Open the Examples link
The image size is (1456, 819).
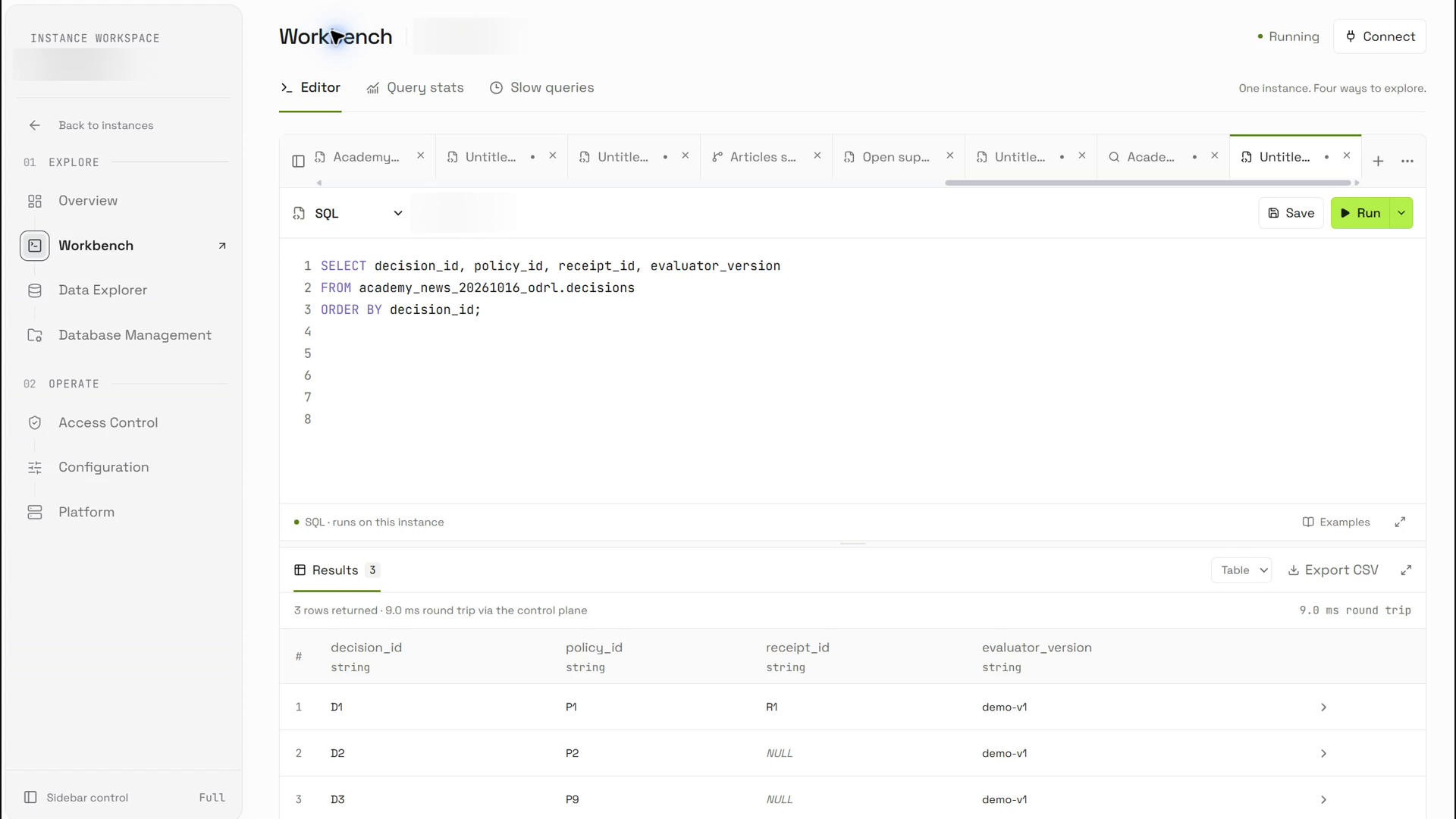[x=1336, y=522]
